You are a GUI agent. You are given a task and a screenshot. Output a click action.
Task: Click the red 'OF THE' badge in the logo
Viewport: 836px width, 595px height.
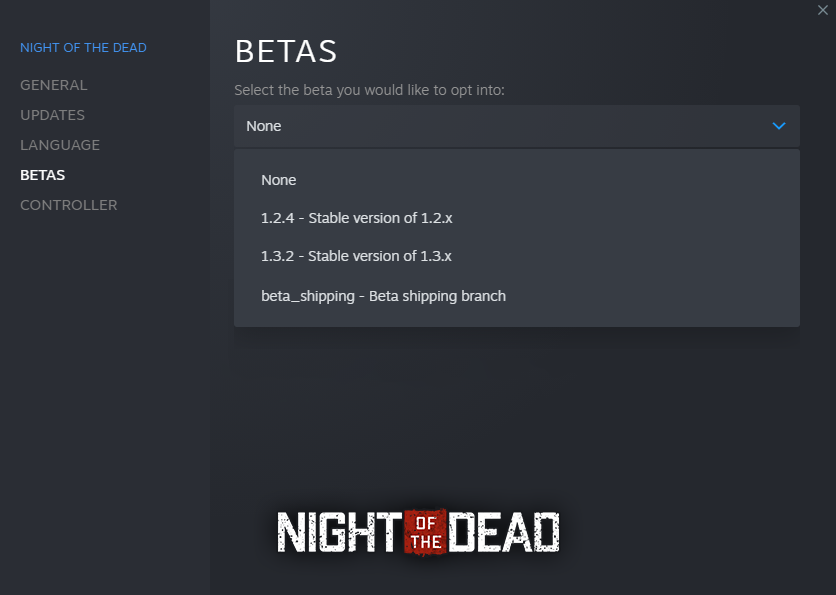tap(424, 532)
